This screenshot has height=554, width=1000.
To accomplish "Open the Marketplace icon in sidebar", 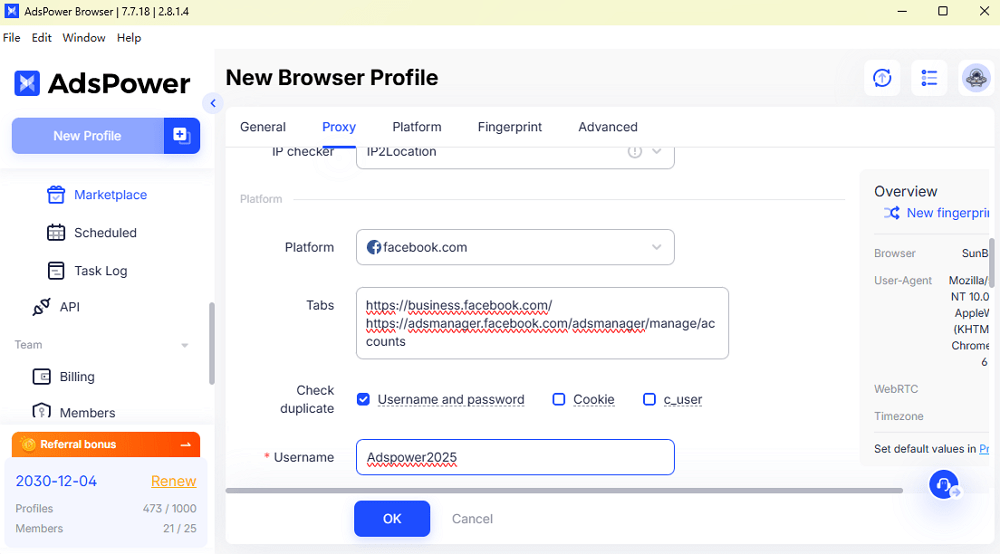I will 56,194.
